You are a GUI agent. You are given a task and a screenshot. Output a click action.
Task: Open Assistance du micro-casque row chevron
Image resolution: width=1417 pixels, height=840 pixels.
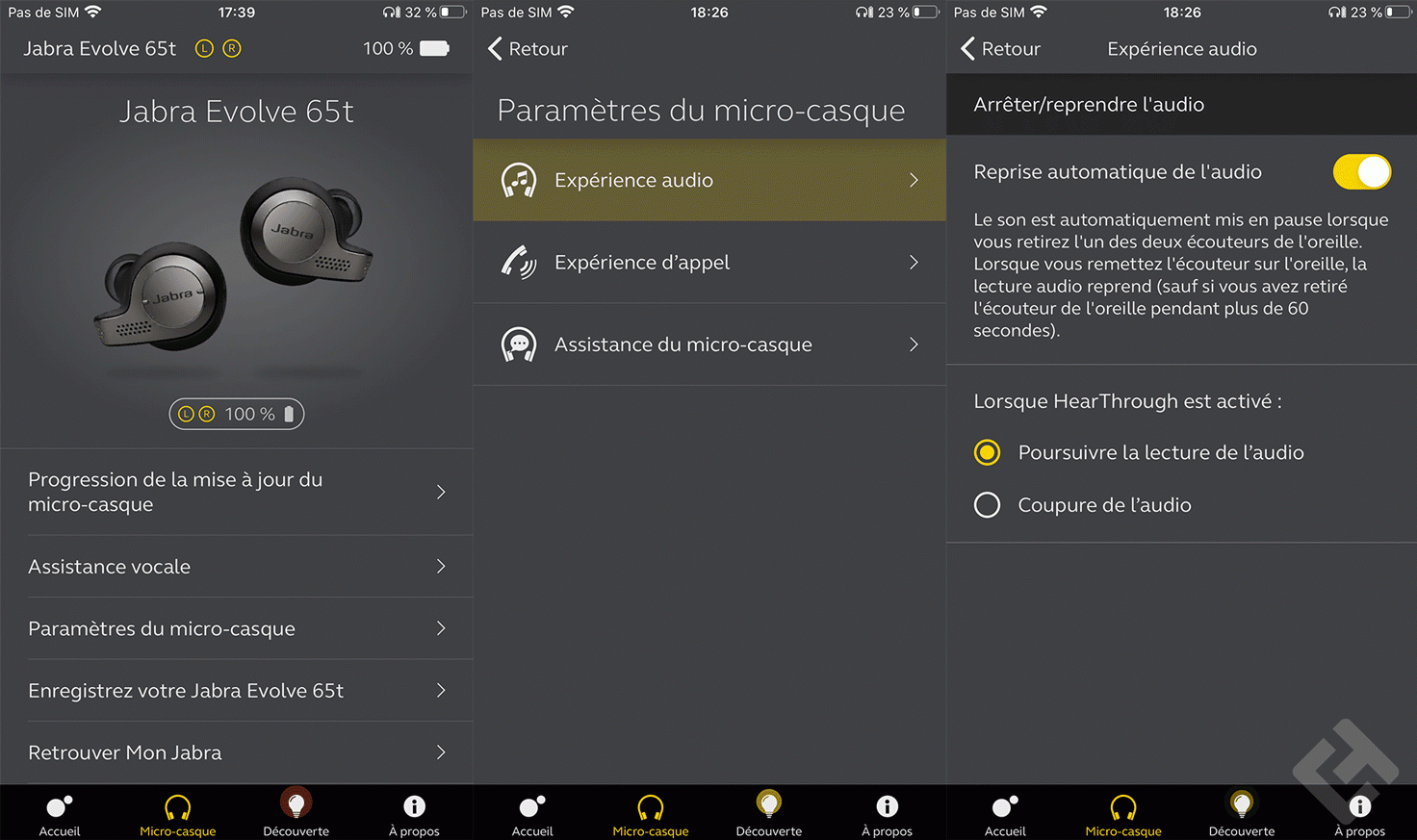tap(914, 344)
